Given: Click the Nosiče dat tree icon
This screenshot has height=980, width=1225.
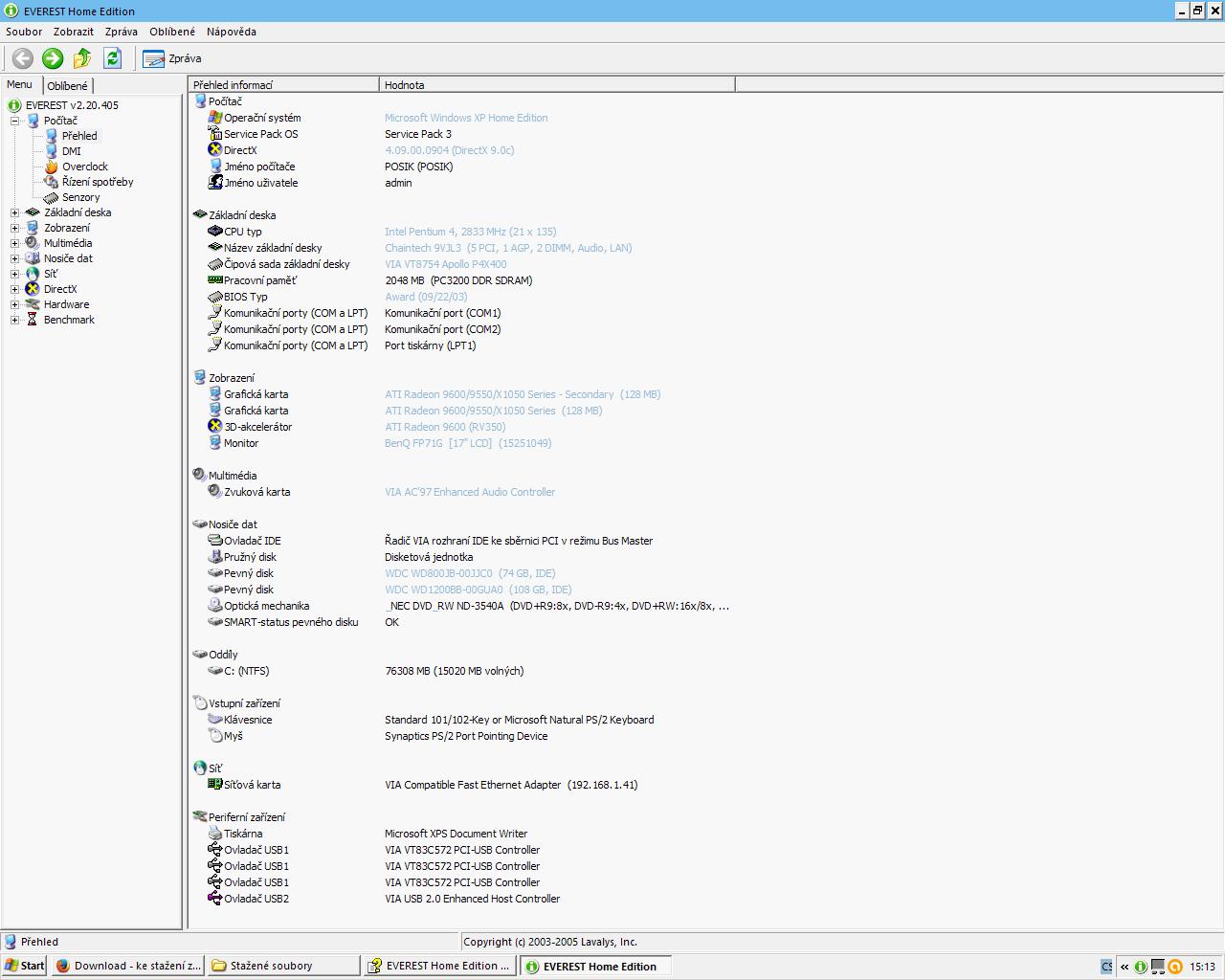Looking at the screenshot, I should coord(33,258).
